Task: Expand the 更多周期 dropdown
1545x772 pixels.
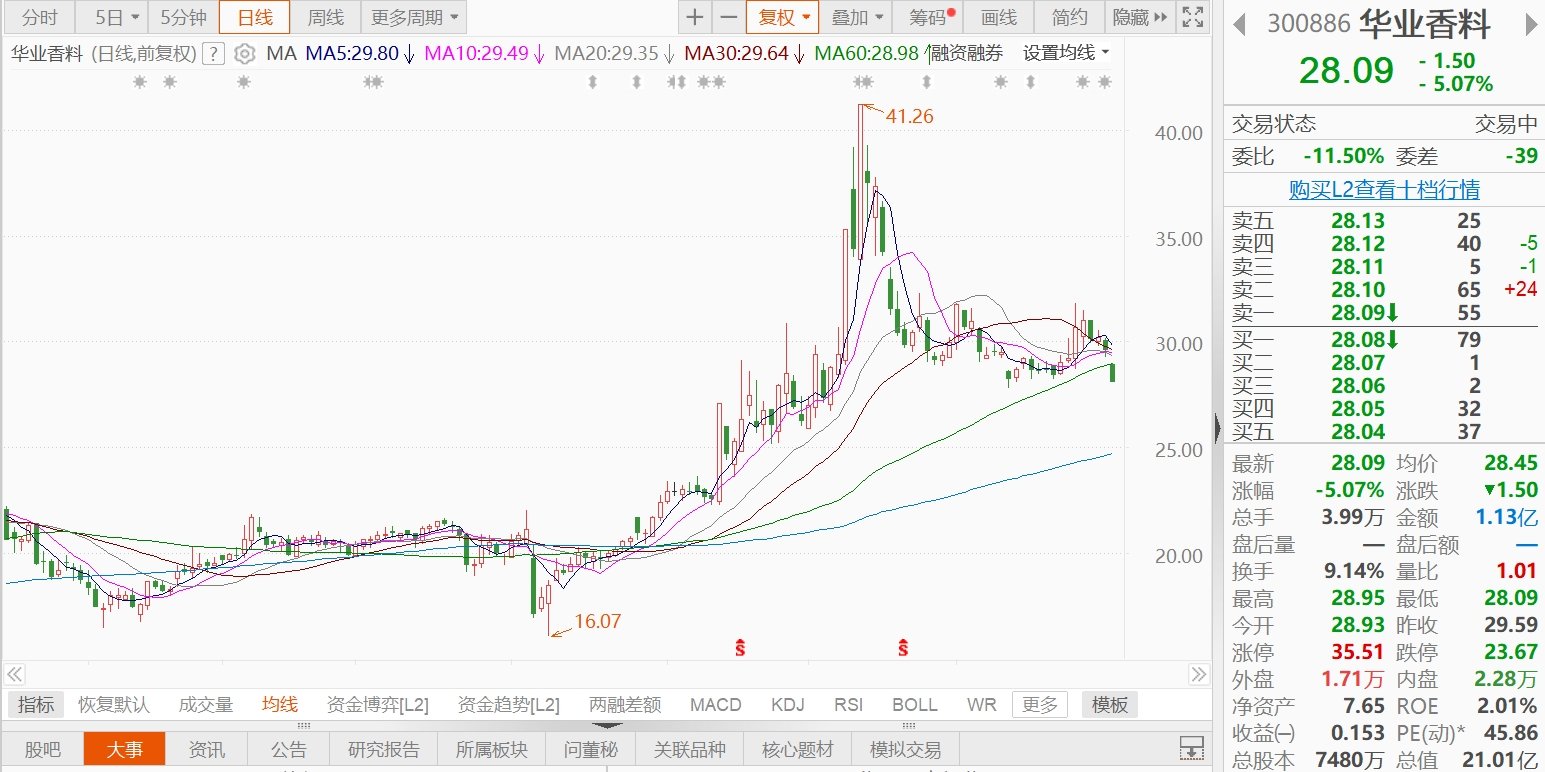Action: coord(413,17)
